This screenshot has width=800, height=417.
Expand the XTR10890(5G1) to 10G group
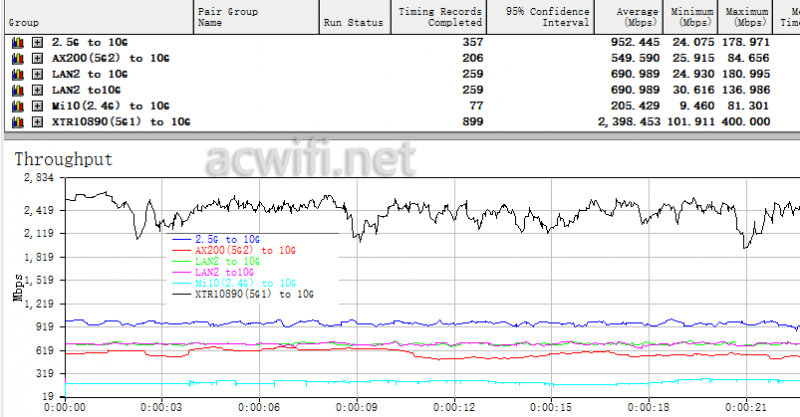tap(37, 121)
